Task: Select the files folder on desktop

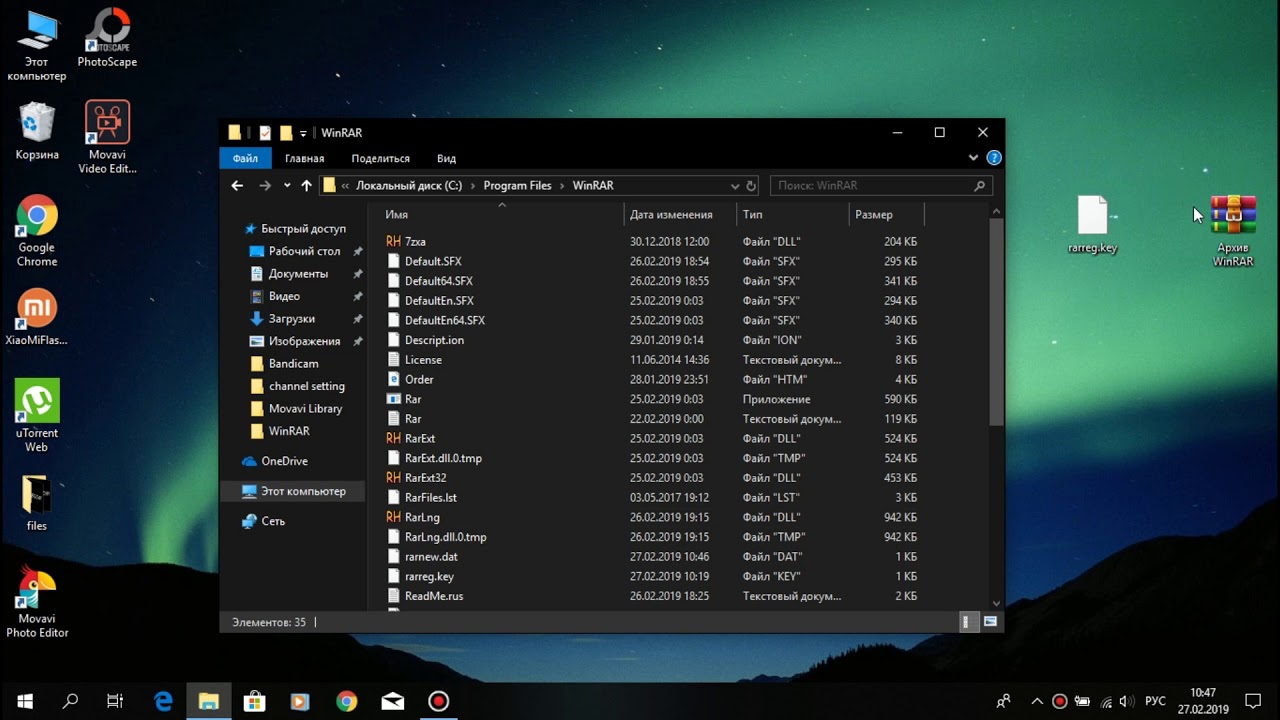Action: click(37, 503)
